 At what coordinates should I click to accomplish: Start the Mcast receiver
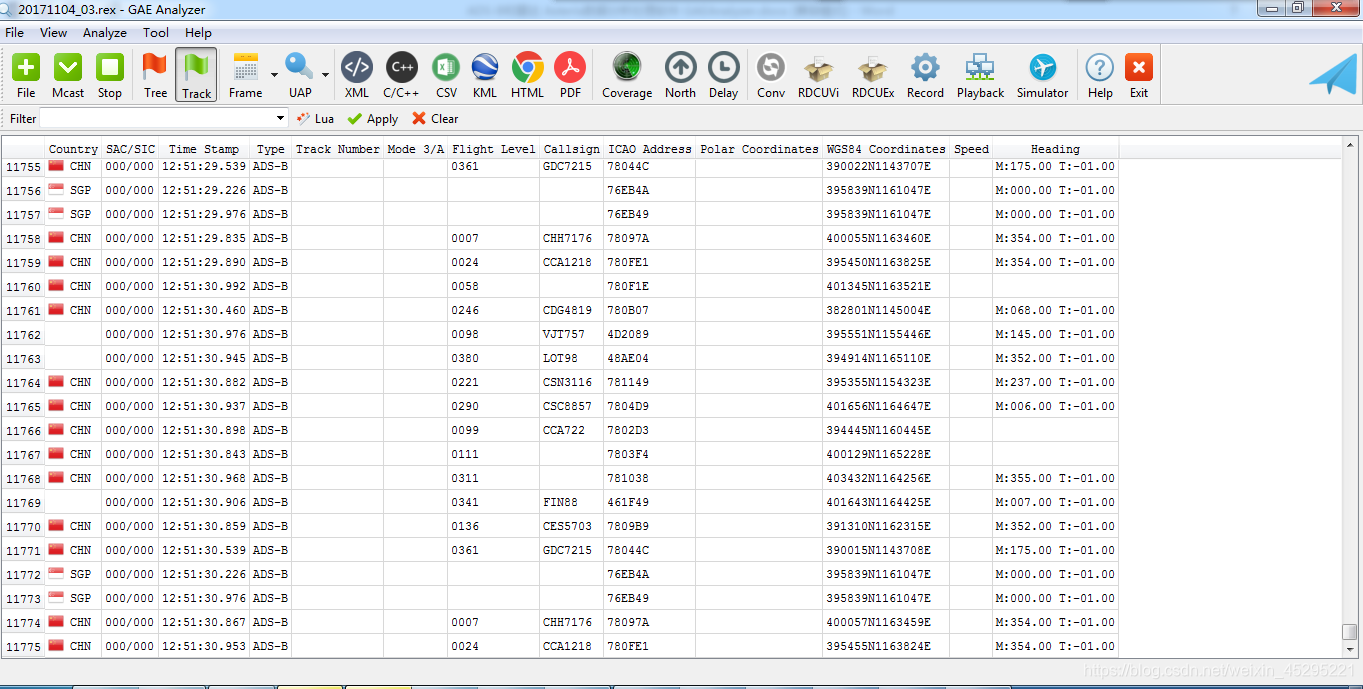68,76
